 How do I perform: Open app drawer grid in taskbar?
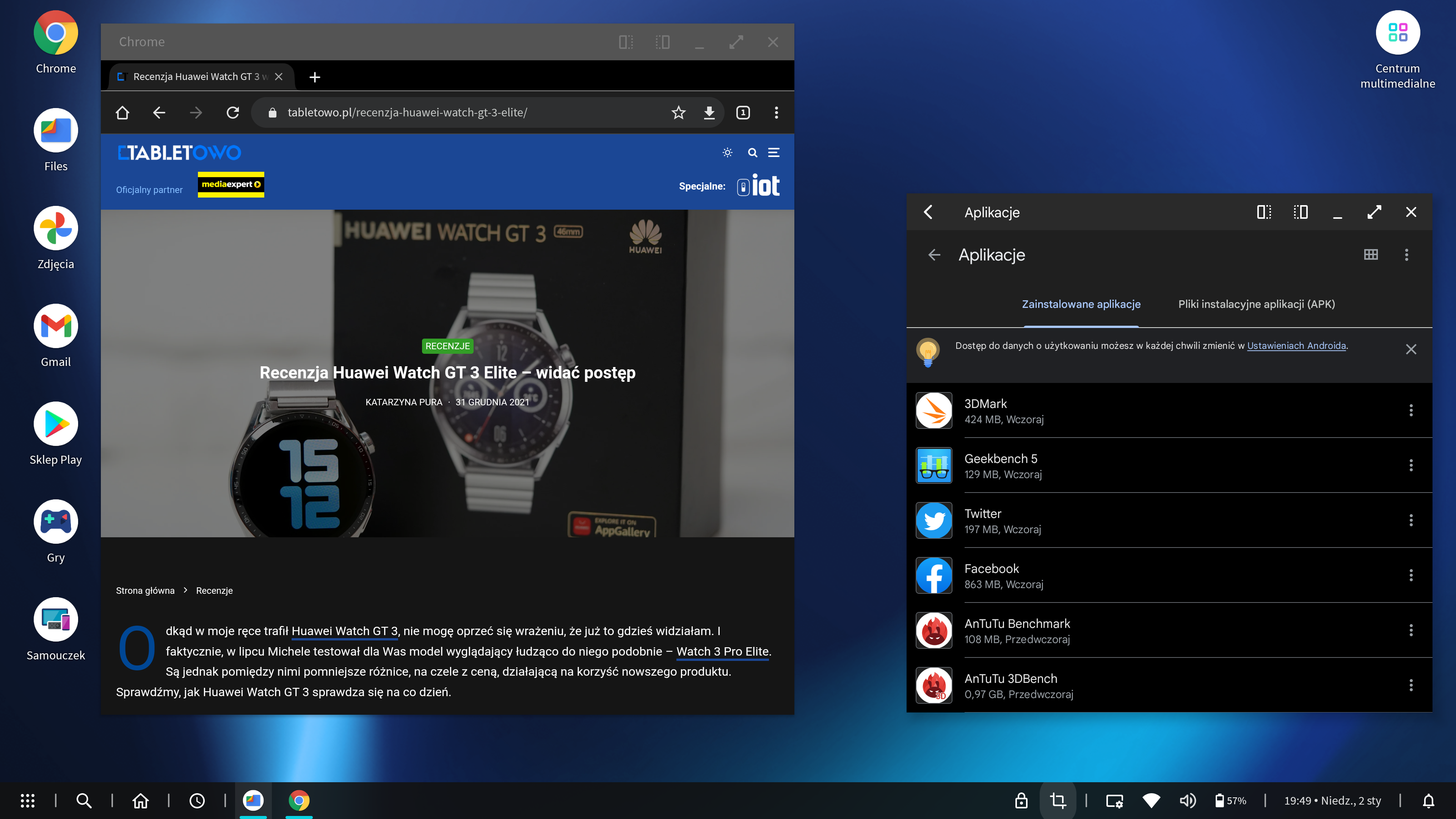28,800
